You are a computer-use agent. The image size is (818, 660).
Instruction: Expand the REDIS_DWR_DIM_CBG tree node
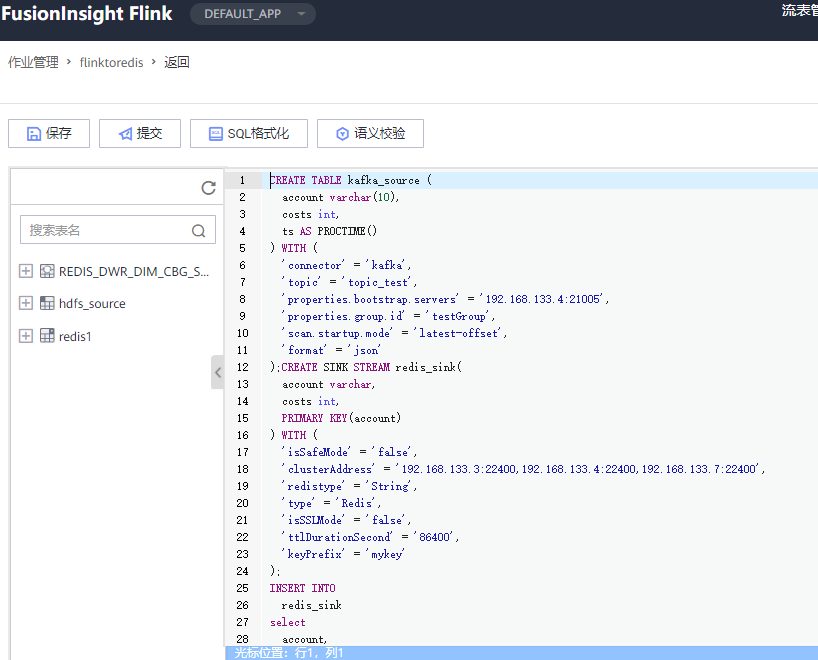pyautogui.click(x=26, y=271)
